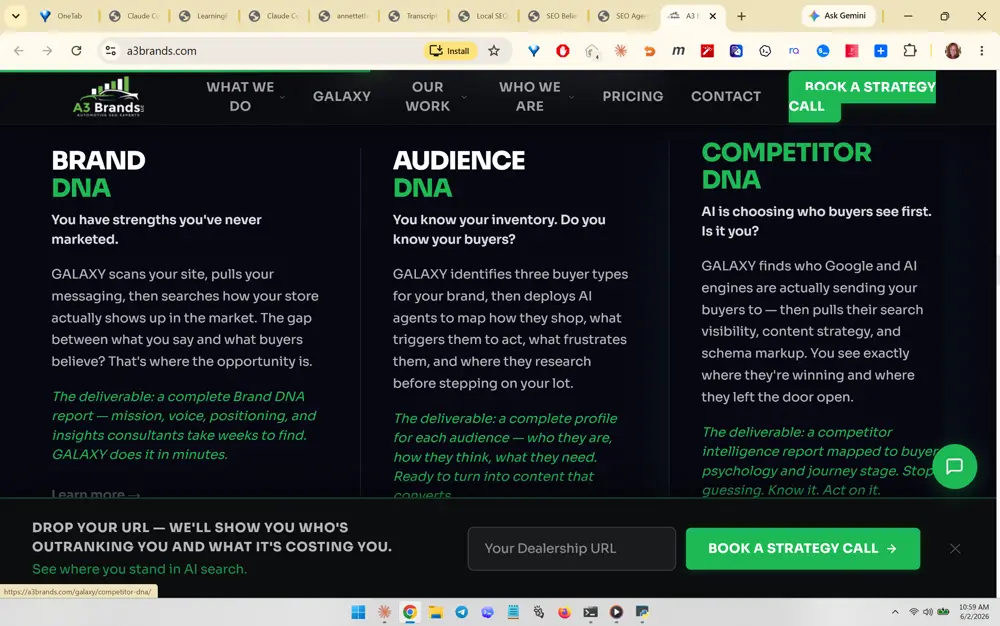Open Chrome three-dot menu

tap(982, 50)
